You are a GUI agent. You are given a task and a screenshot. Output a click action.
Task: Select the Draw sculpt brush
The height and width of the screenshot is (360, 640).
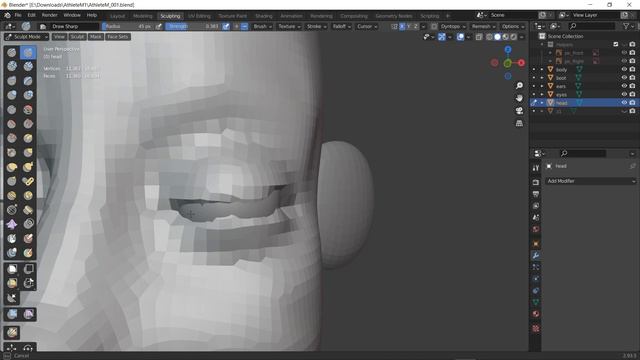pos(12,52)
